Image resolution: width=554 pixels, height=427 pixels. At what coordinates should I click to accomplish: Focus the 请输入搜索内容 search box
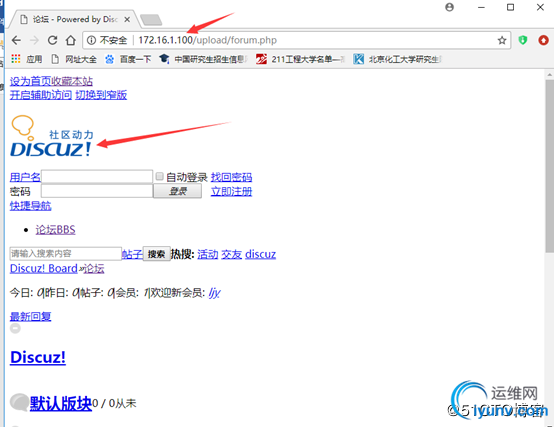tap(66, 254)
